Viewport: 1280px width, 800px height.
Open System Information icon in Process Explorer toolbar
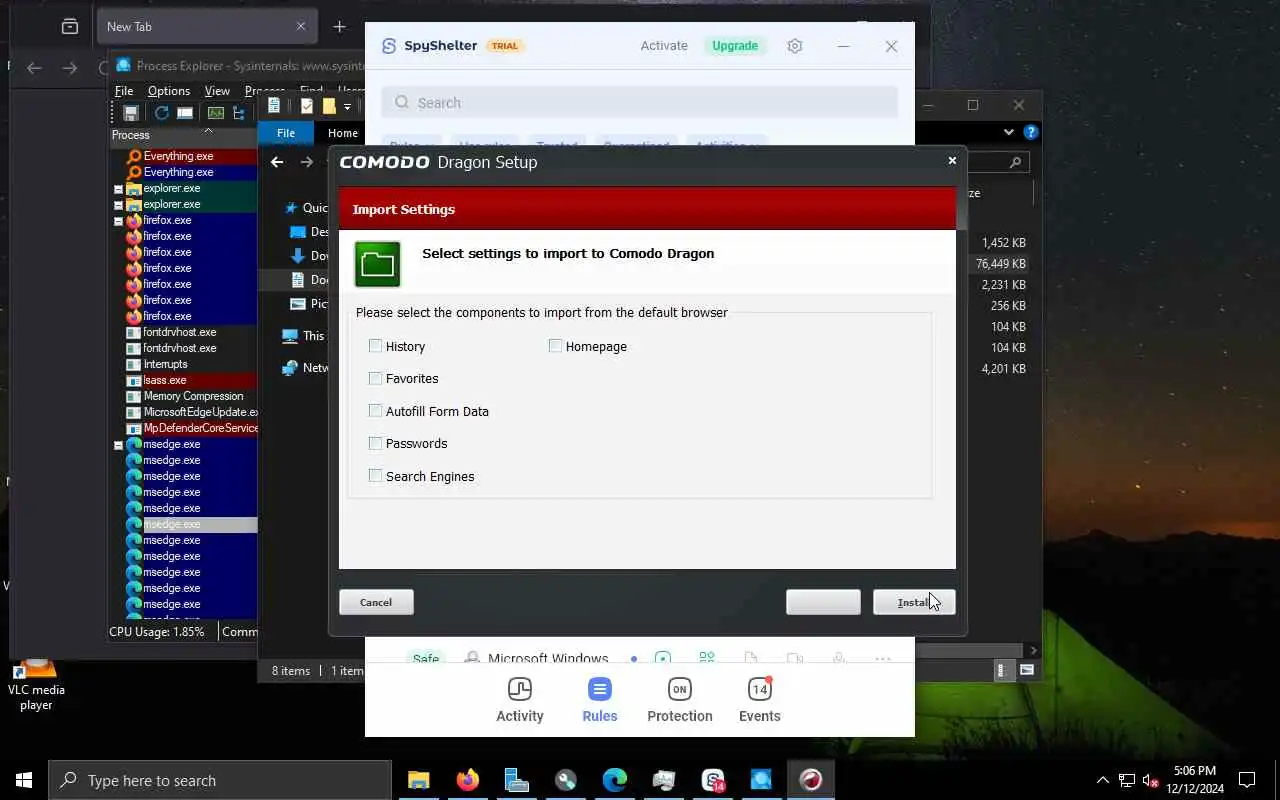pos(185,113)
